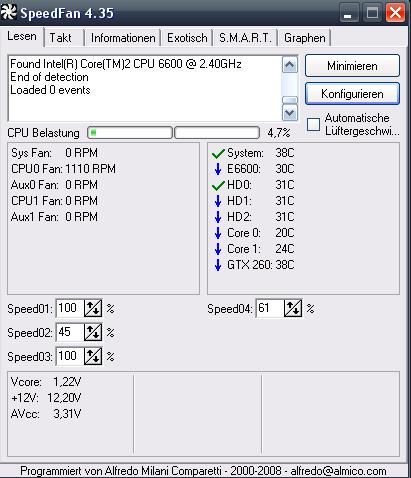Click the Speed01 up/down stepper
The height and width of the screenshot is (478, 411).
point(93,308)
